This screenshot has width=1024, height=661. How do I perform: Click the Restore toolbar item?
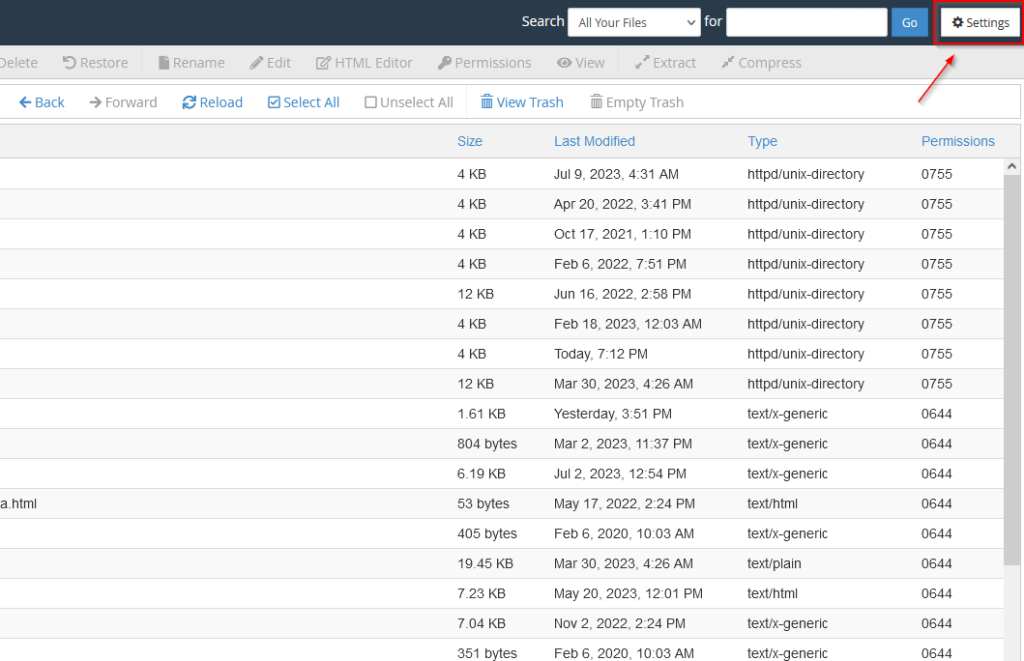point(95,63)
